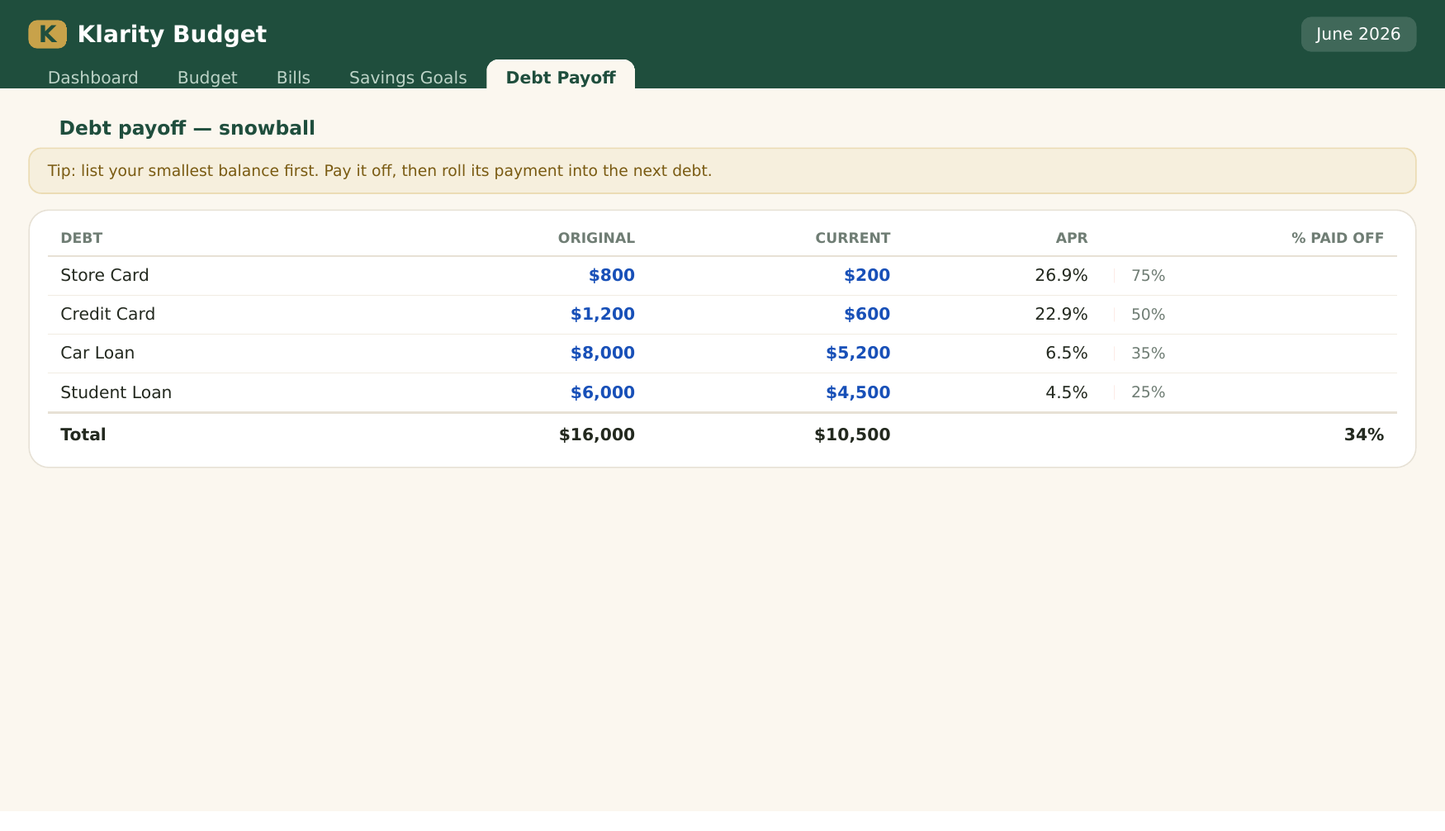The image size is (1445, 831).
Task: Switch to the Dashboard tab
Action: pyautogui.click(x=93, y=78)
